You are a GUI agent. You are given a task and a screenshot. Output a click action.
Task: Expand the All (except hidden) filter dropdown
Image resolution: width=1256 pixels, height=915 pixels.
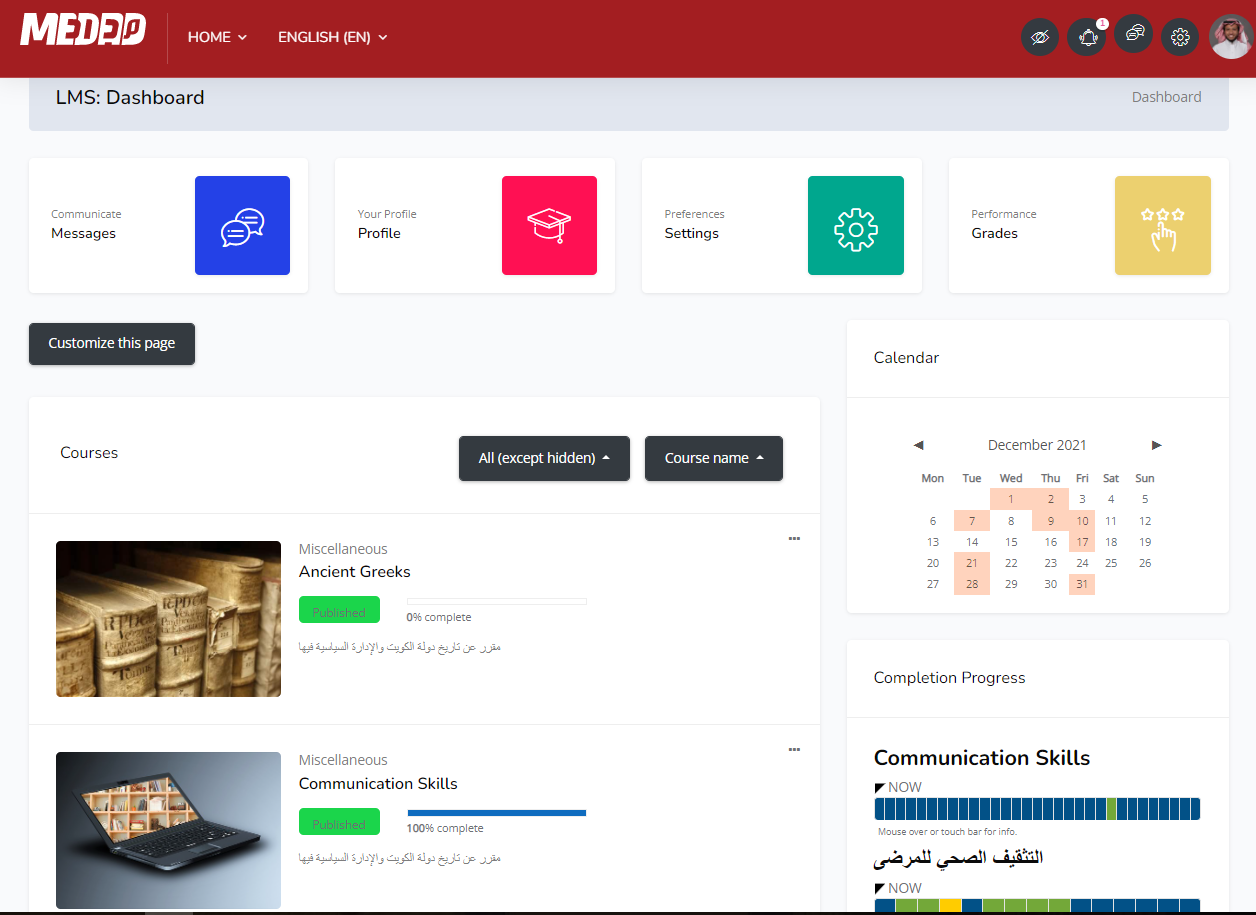[x=544, y=458]
